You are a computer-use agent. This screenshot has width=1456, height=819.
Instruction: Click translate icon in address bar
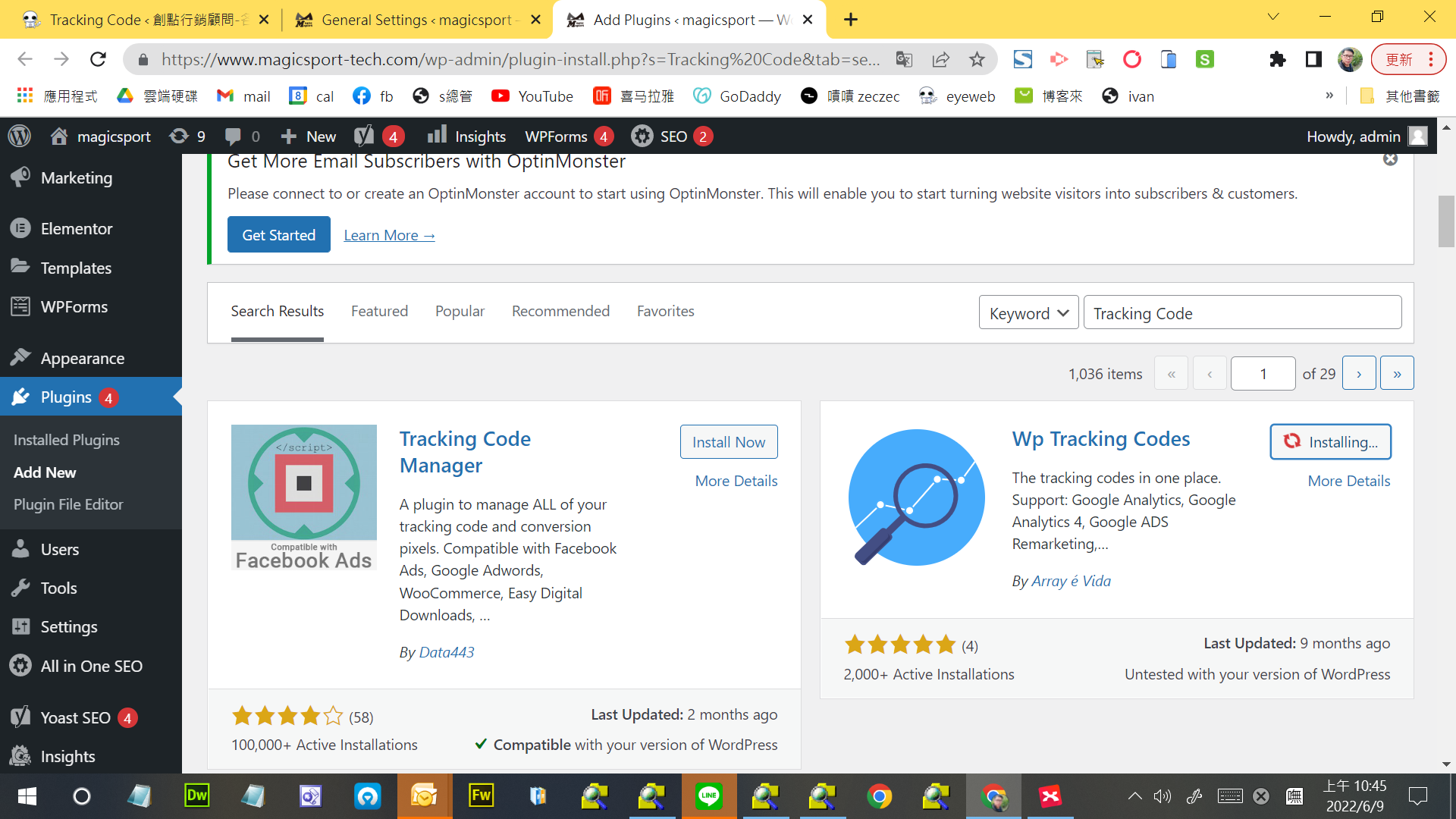coord(904,59)
